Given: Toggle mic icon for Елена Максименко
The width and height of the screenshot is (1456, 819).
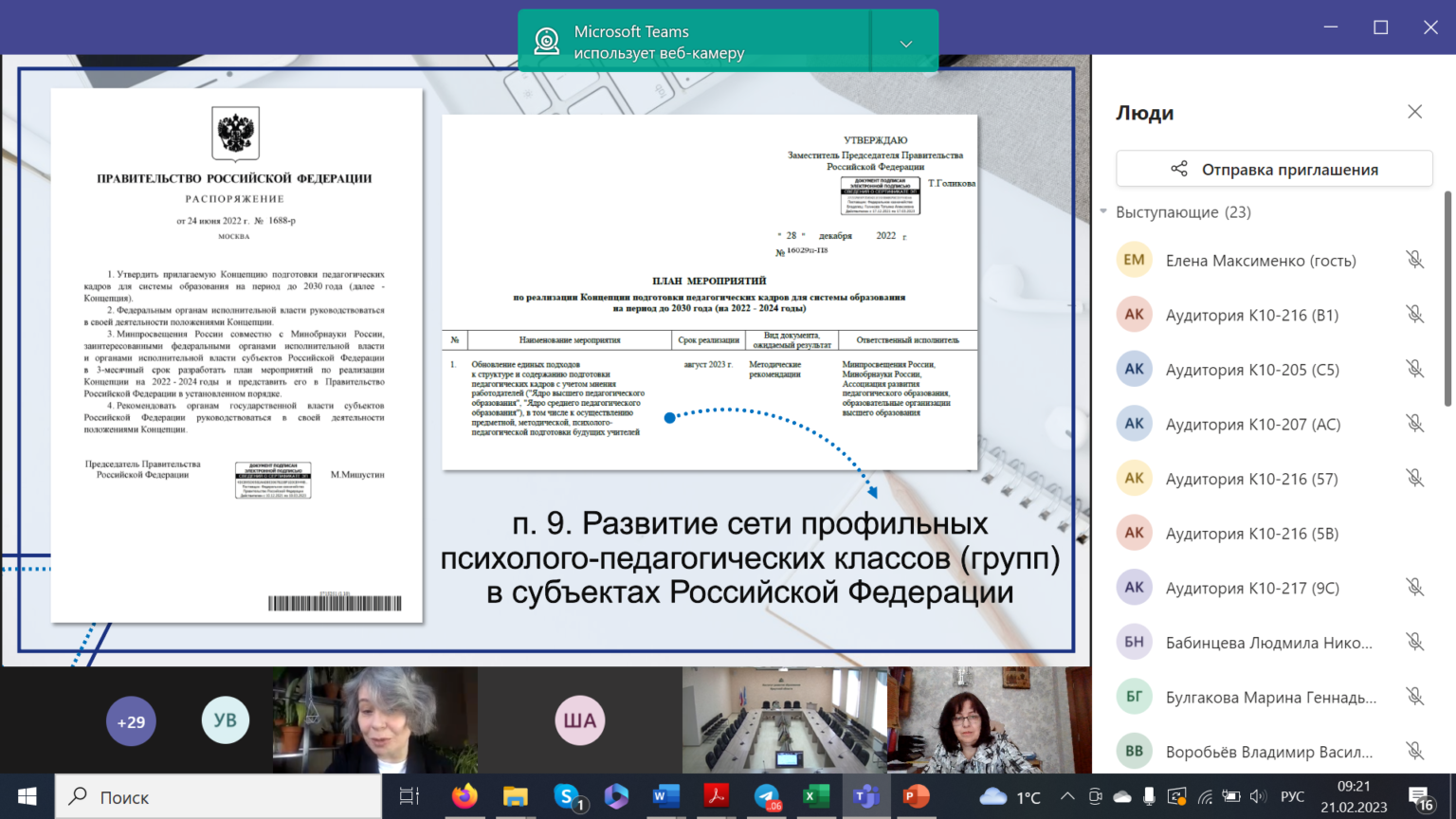Looking at the screenshot, I should 1414,260.
